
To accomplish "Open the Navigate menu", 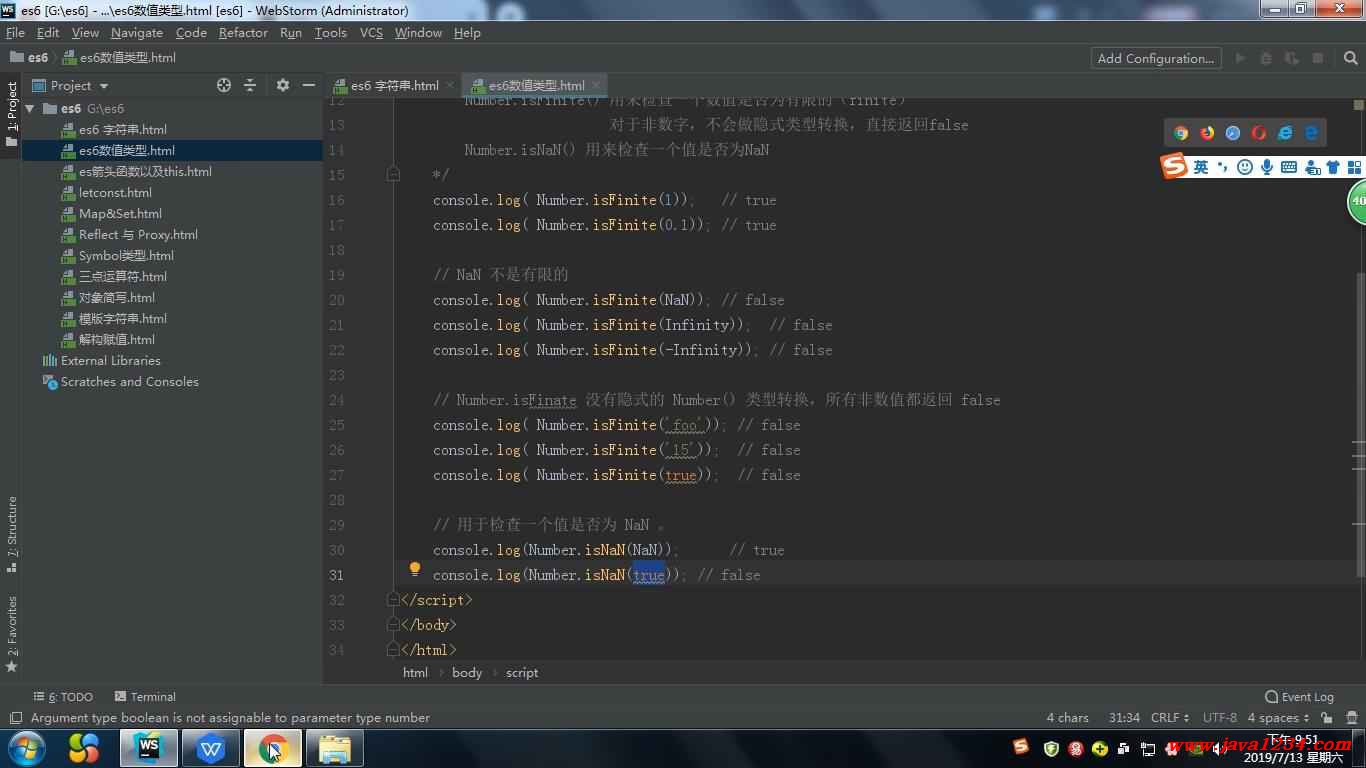I will 136,32.
